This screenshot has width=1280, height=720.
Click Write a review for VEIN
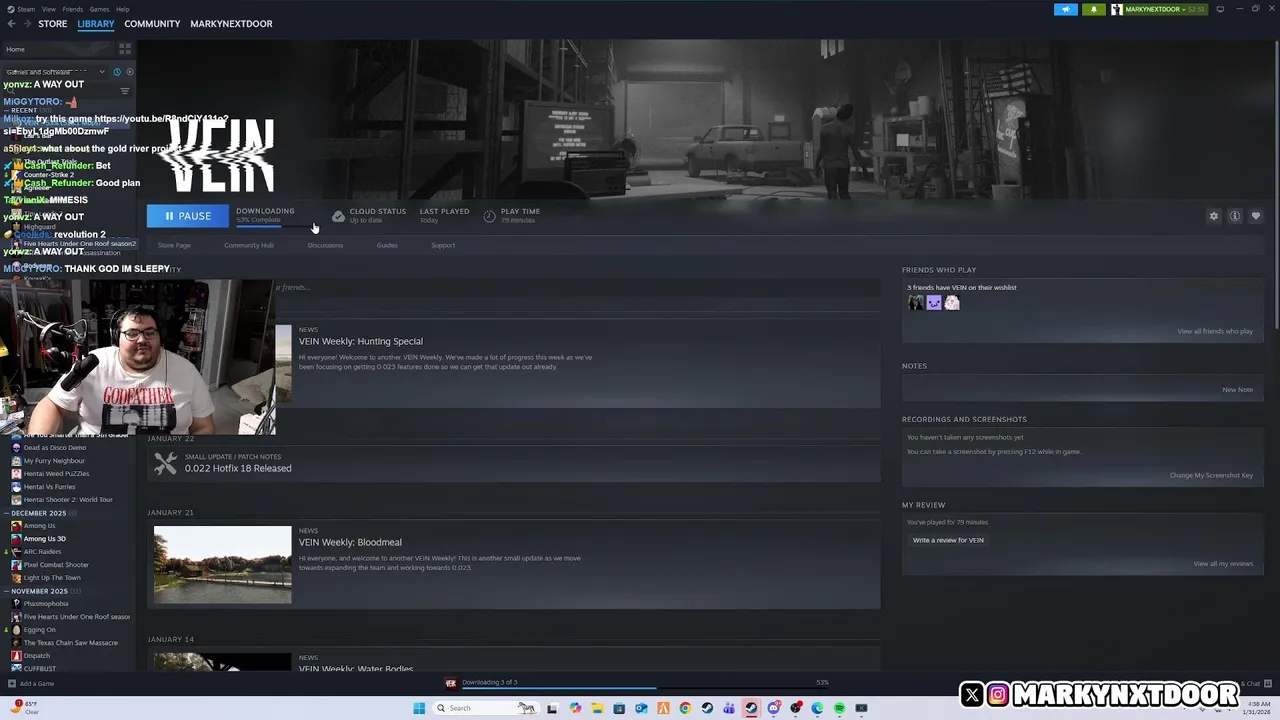click(x=948, y=540)
